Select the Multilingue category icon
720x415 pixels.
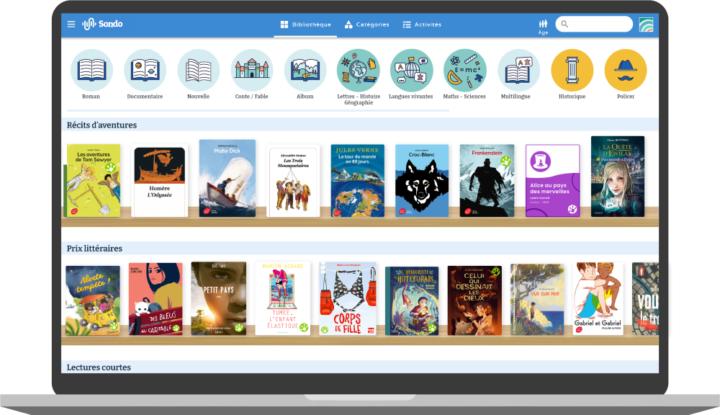pos(518,70)
